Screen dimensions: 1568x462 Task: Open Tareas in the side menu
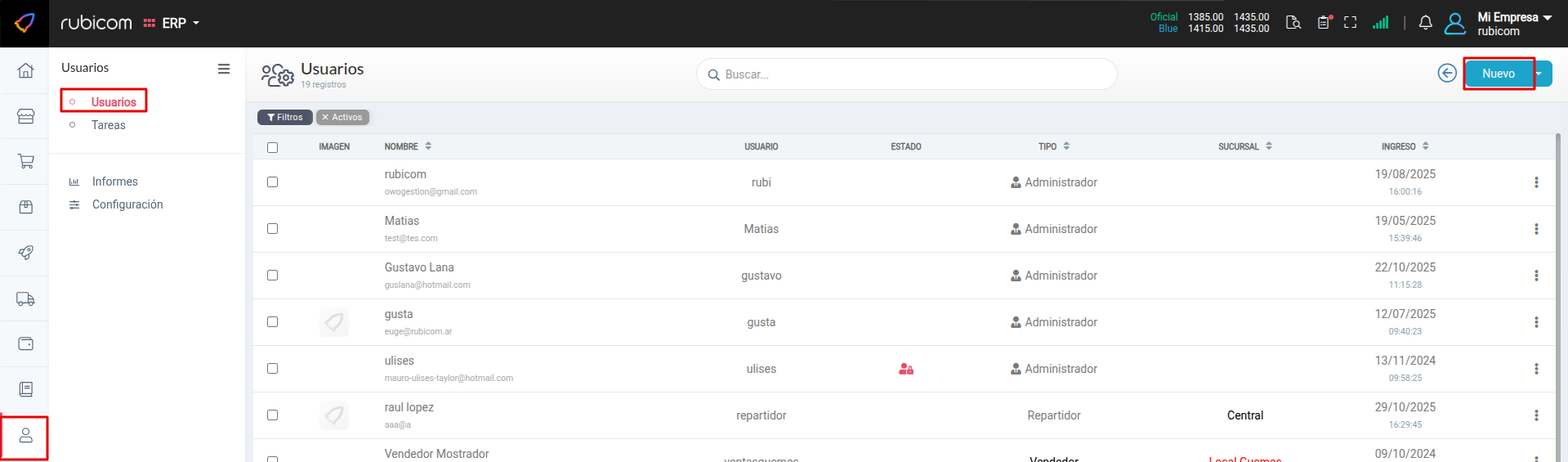coord(108,125)
